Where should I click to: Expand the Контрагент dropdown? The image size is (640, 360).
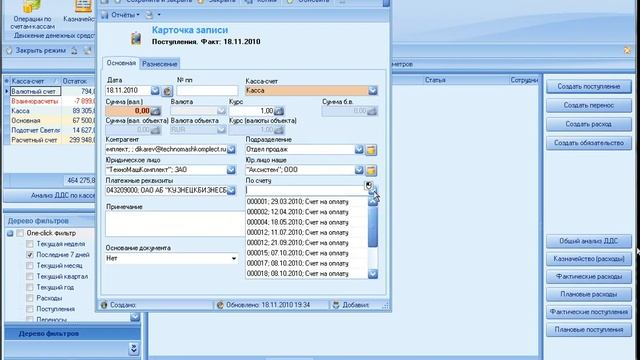point(231,149)
